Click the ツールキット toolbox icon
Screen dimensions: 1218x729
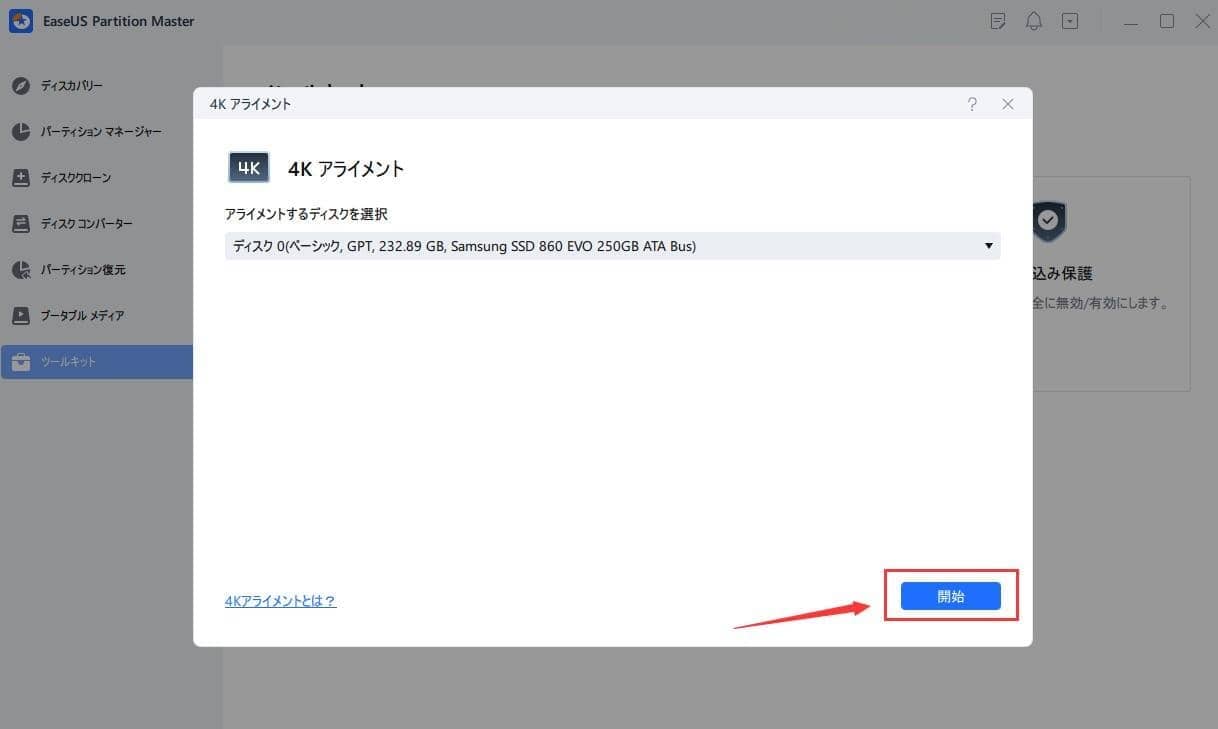[x=21, y=362]
